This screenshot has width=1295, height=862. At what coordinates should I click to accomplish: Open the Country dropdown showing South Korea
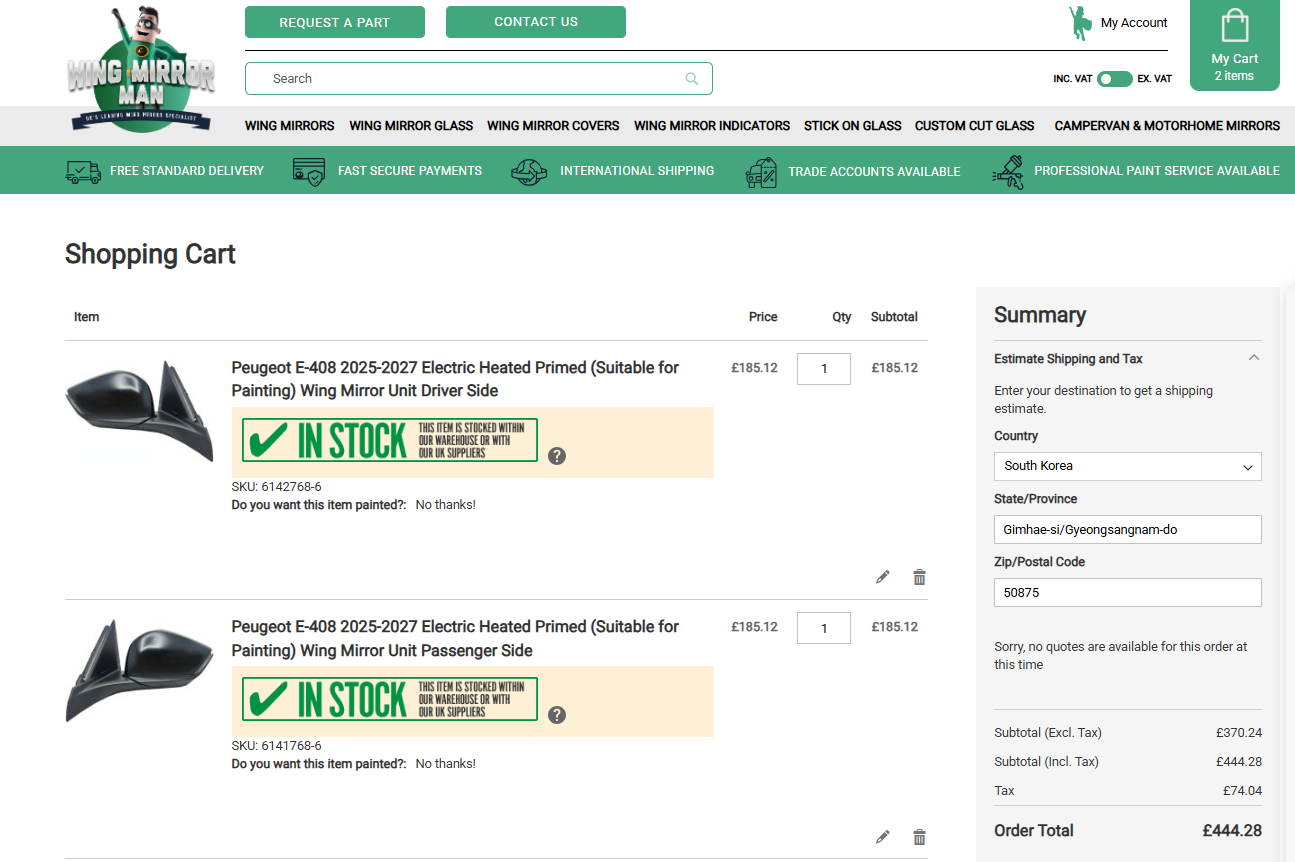[1128, 466]
